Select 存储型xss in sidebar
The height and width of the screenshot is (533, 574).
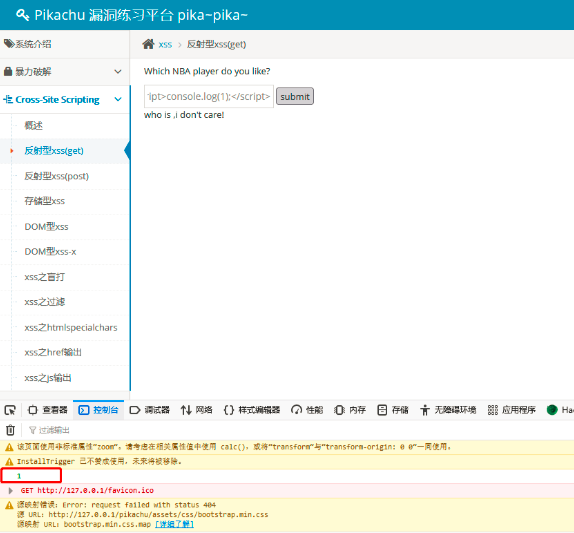(x=44, y=201)
